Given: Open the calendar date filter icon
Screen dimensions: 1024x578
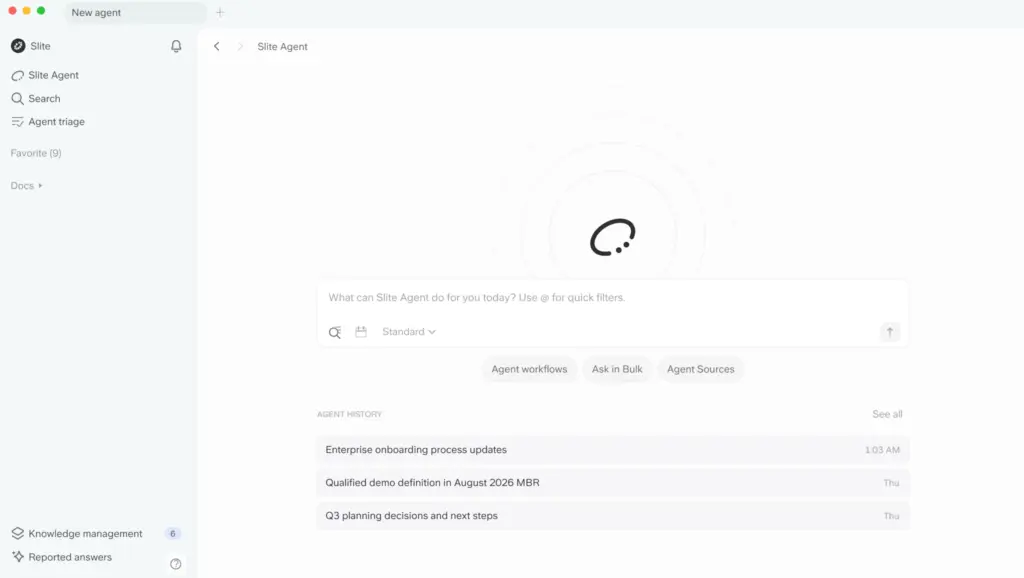Looking at the screenshot, I should (x=361, y=332).
